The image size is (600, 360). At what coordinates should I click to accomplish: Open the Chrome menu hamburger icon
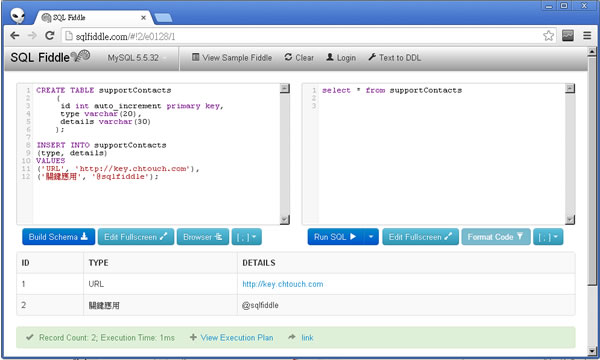(587, 36)
